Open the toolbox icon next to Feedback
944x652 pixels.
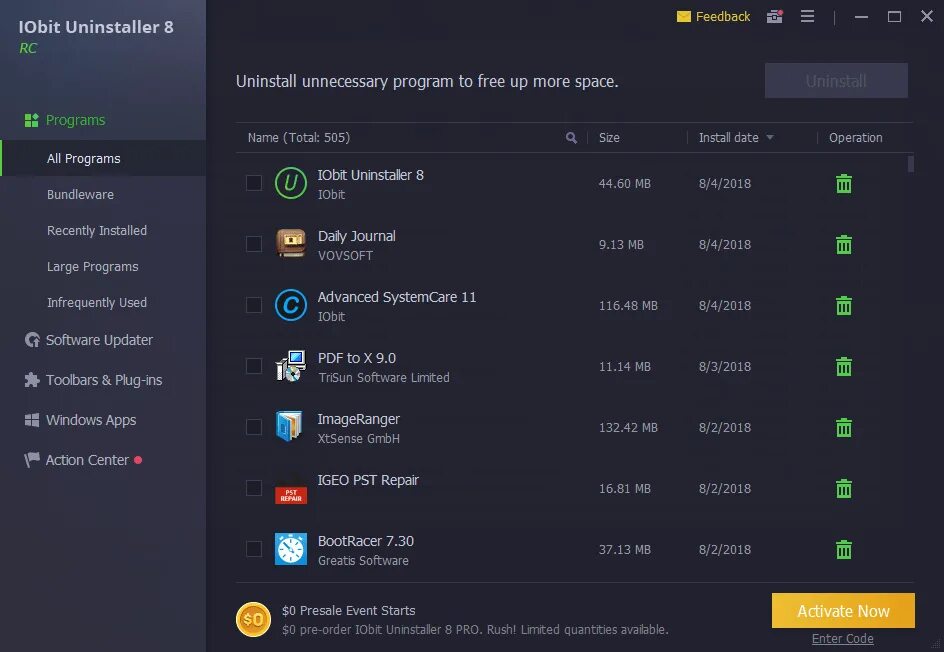(x=774, y=16)
